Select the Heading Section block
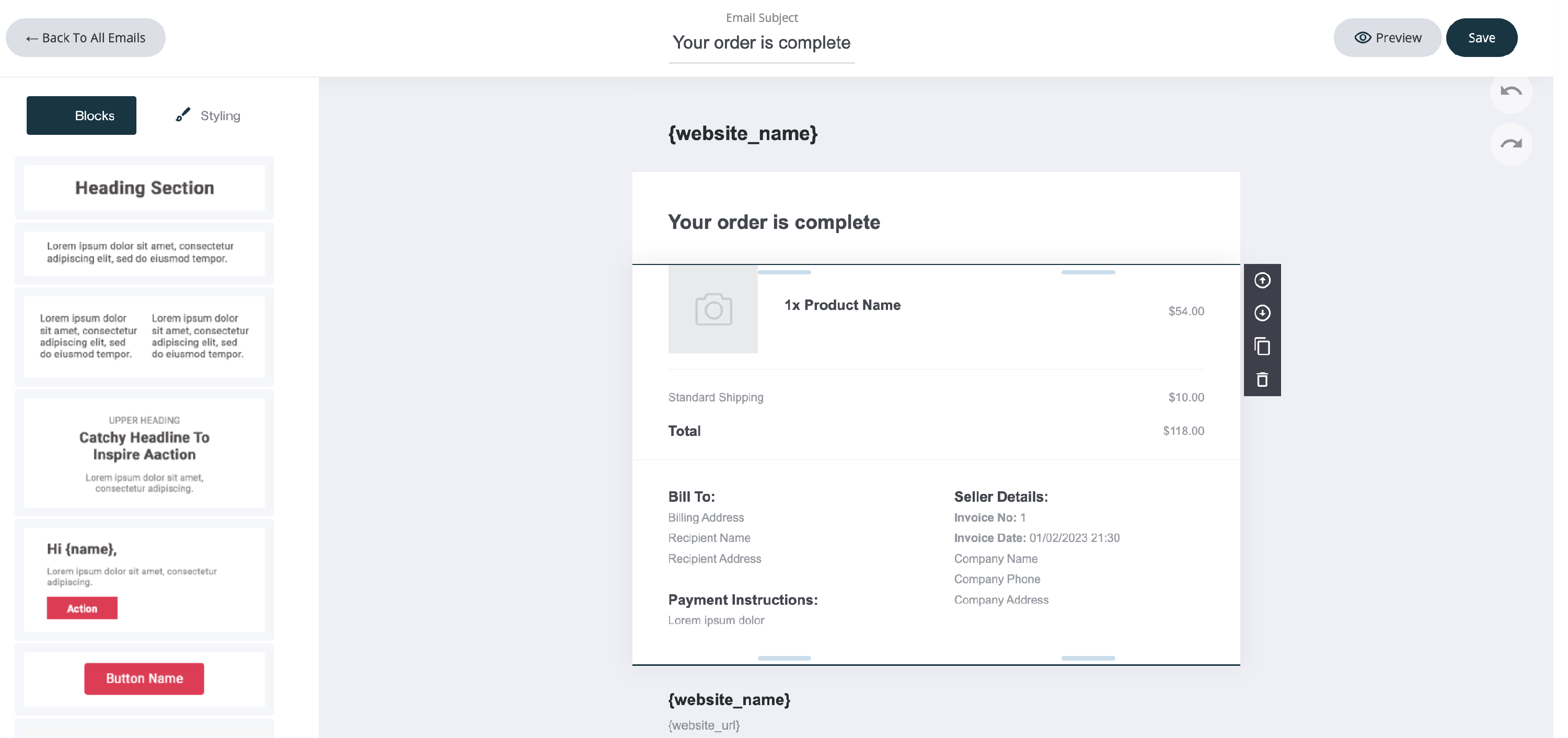The height and width of the screenshot is (738, 1568). point(144,188)
